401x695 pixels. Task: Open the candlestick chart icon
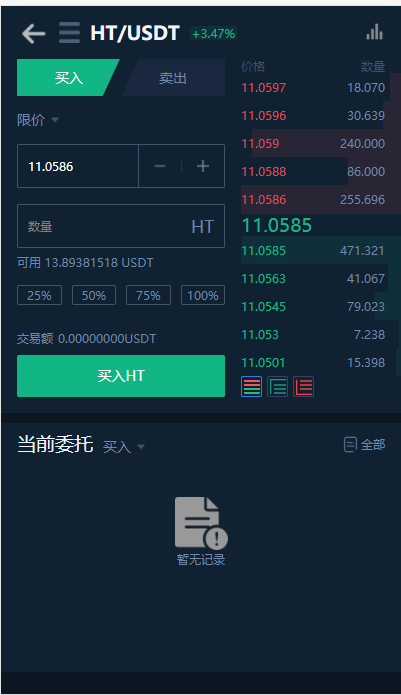(x=374, y=32)
